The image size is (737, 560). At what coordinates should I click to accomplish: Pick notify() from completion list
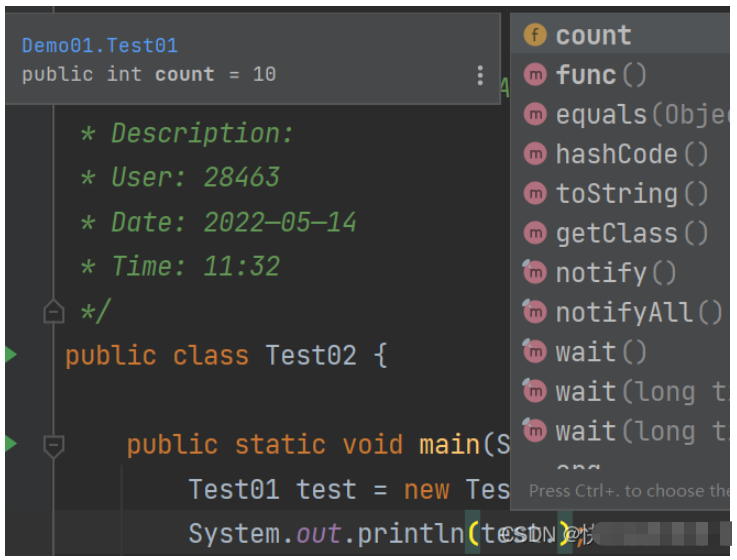pyautogui.click(x=620, y=272)
